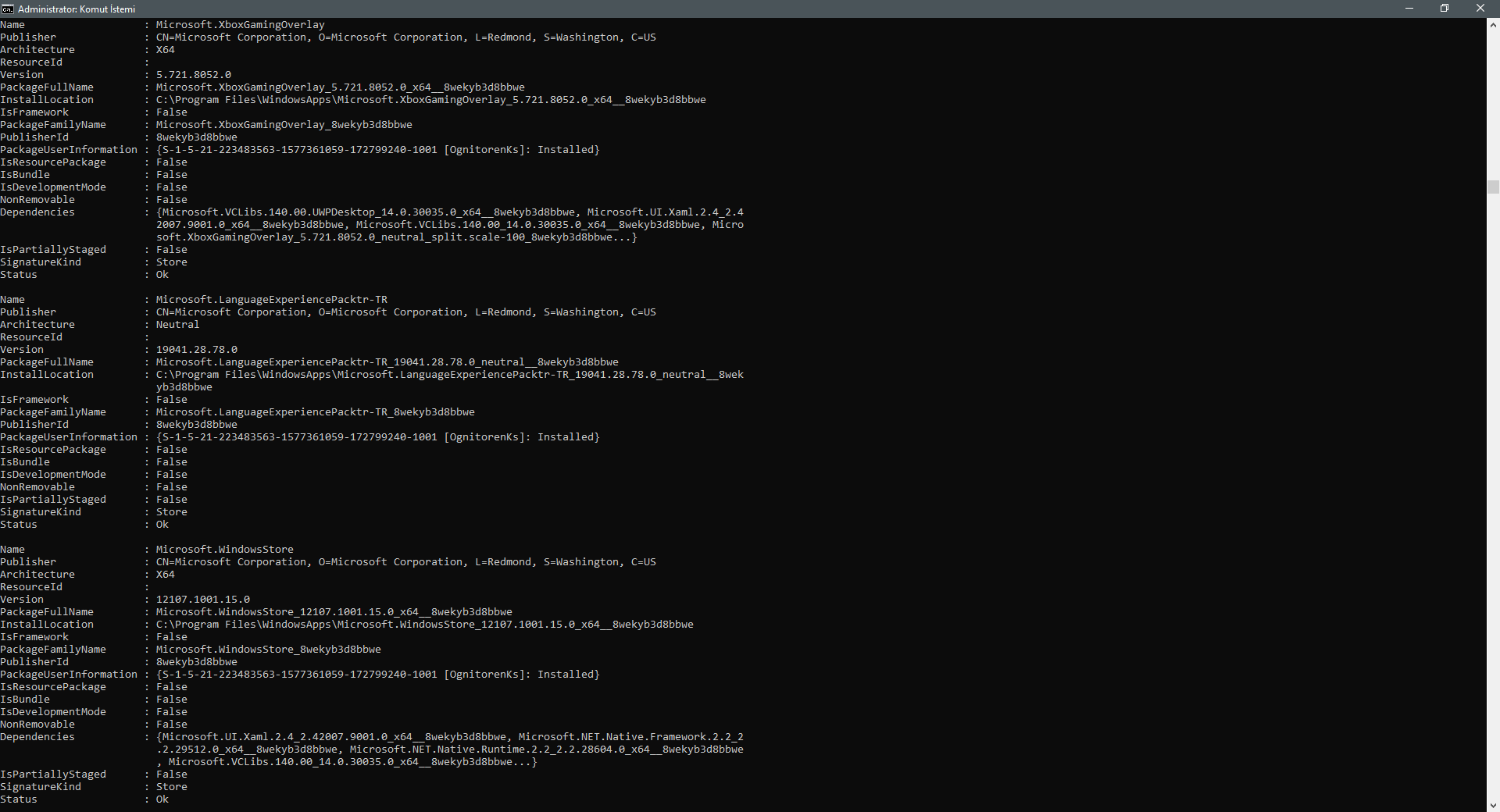Click the Name value 'Microsoft.LanguageExperiencePacktr-TR'

point(272,300)
